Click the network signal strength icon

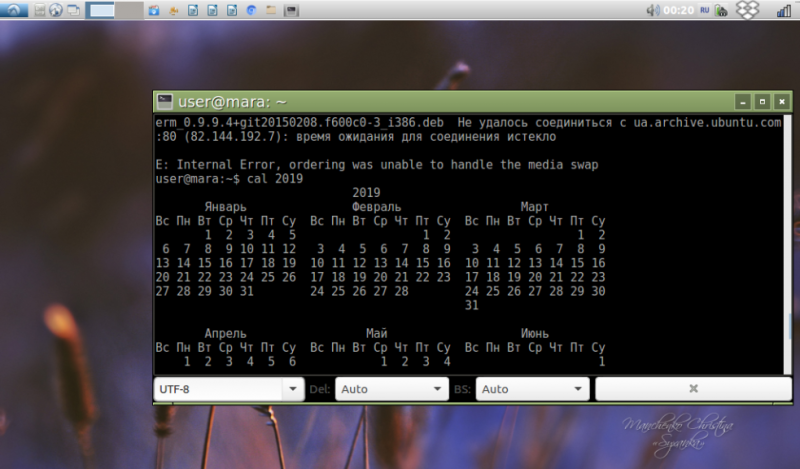(x=783, y=10)
